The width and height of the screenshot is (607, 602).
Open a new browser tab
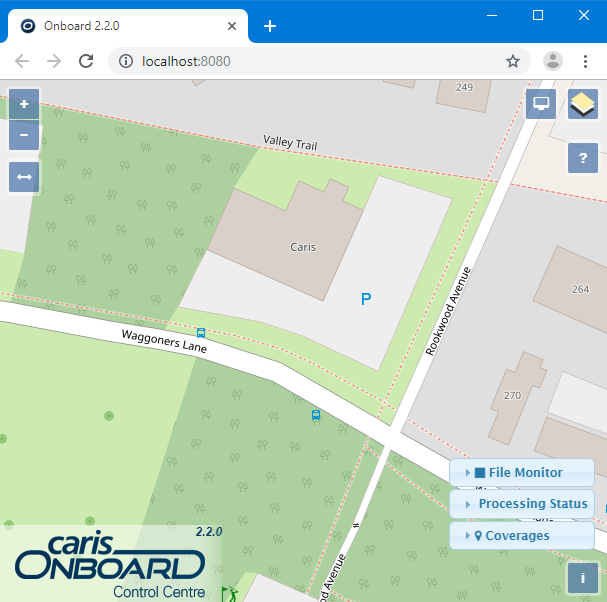click(x=270, y=26)
